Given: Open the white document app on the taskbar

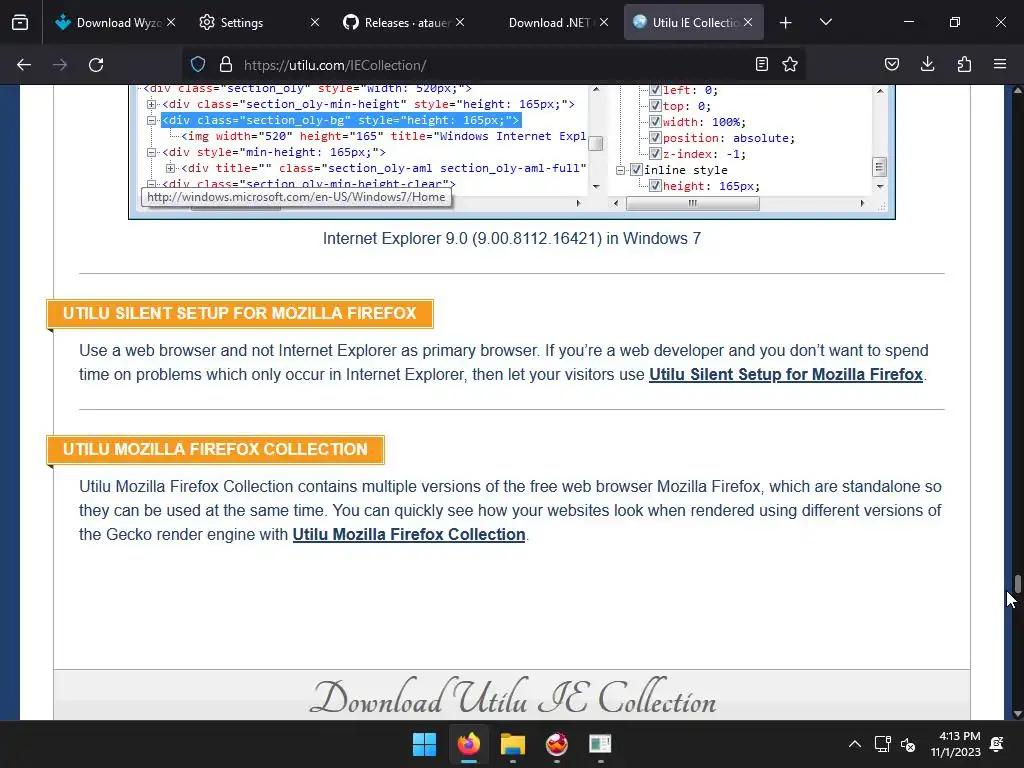Looking at the screenshot, I should (x=600, y=744).
